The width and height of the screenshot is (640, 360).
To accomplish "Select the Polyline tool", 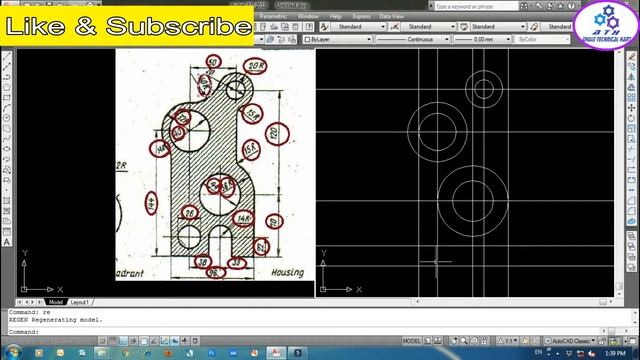I will tap(7, 77).
